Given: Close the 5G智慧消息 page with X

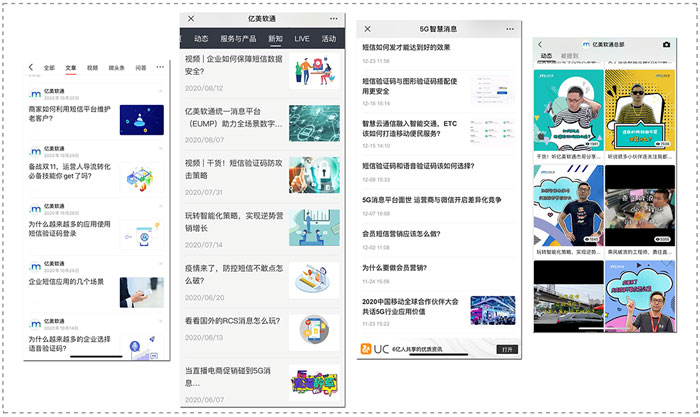Looking at the screenshot, I should point(367,29).
